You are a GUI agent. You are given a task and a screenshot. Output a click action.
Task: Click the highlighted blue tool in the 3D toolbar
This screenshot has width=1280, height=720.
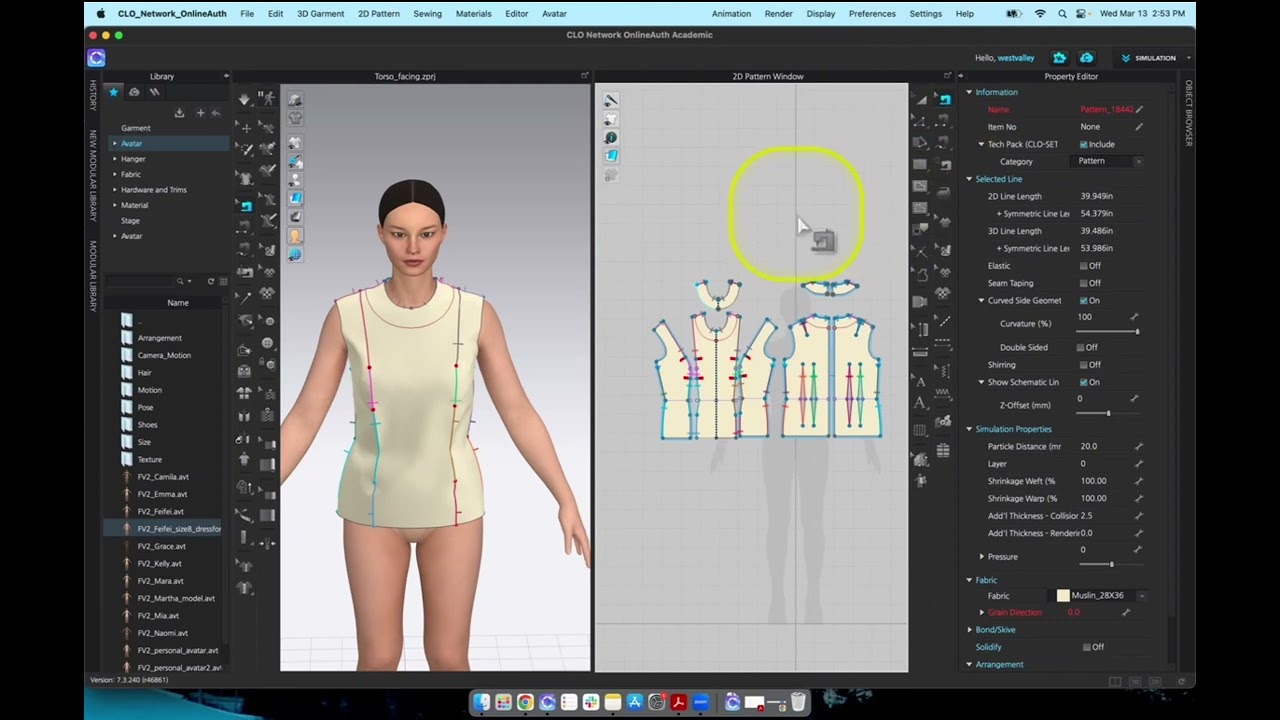(246, 205)
